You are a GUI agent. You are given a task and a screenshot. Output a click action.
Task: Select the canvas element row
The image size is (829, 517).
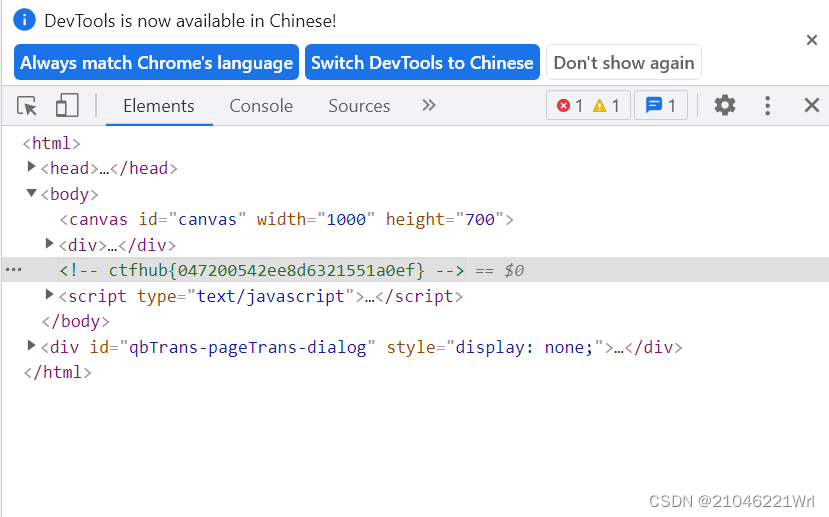(286, 219)
